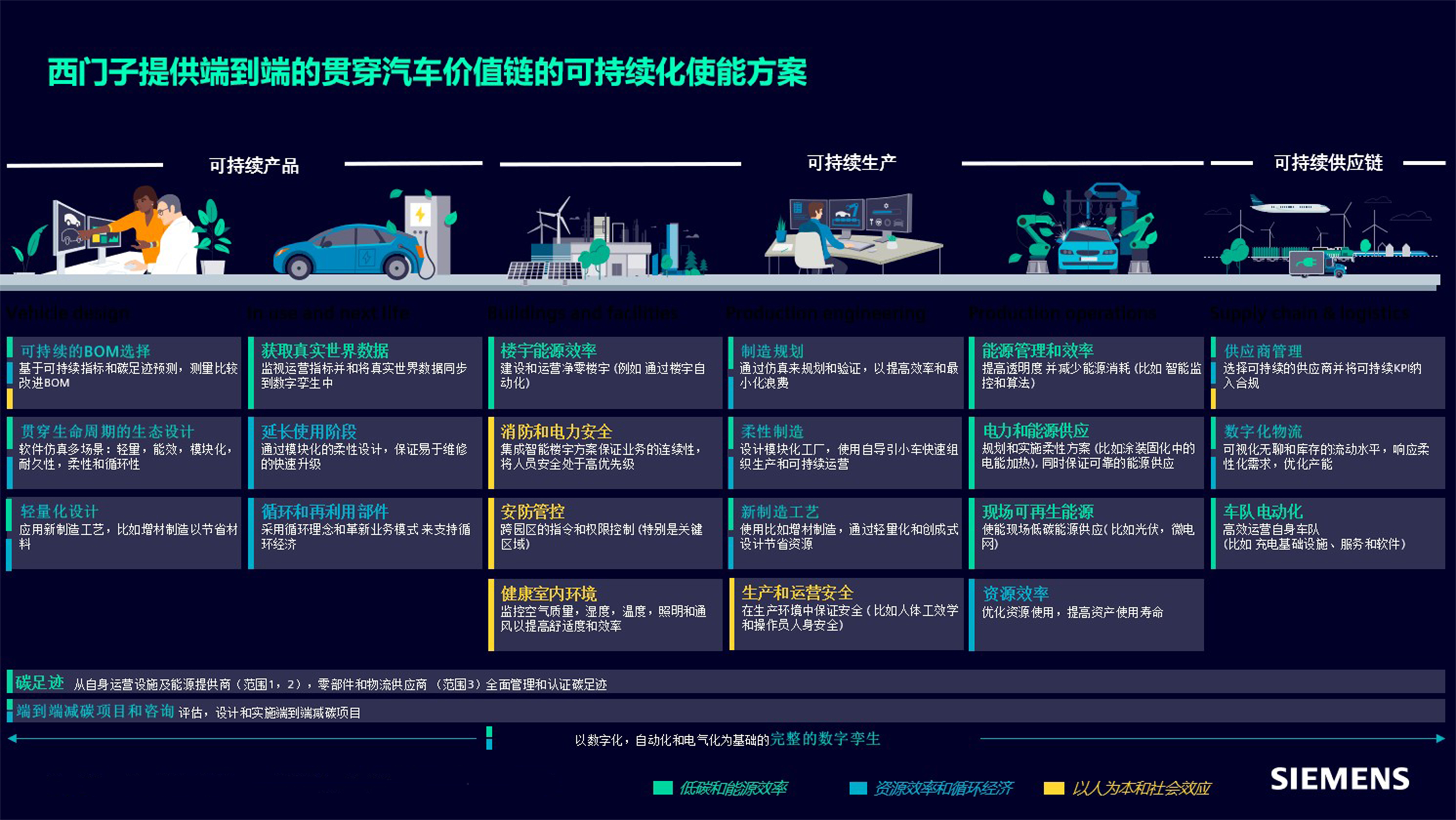The height and width of the screenshot is (820, 1456).
Task: Click the 现场可再生能源 card
Action: pos(1086,533)
